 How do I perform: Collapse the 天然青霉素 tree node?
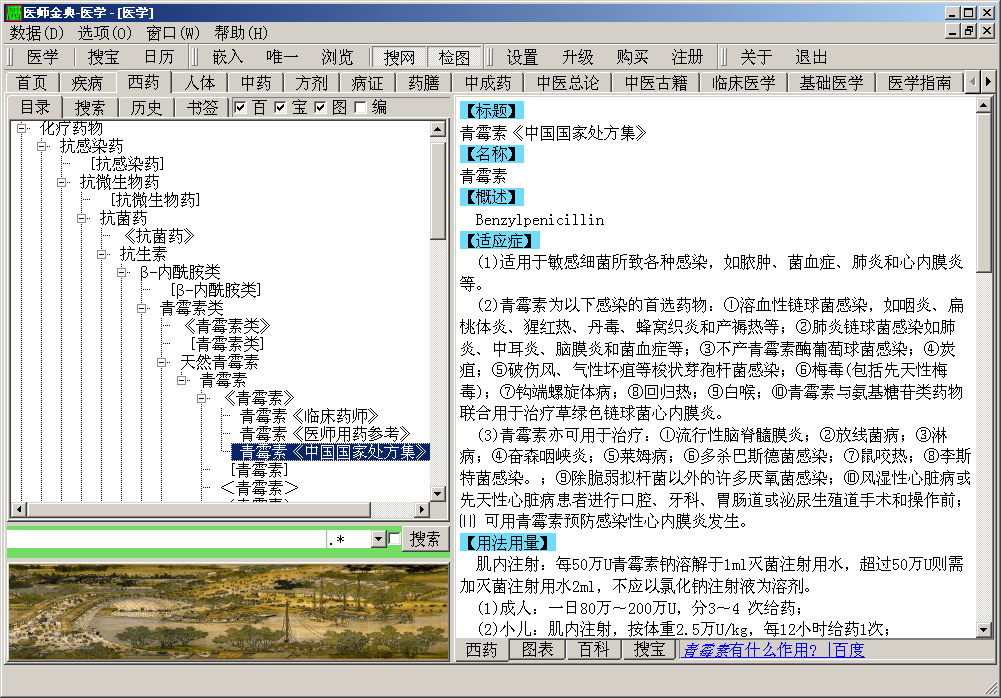[163, 362]
